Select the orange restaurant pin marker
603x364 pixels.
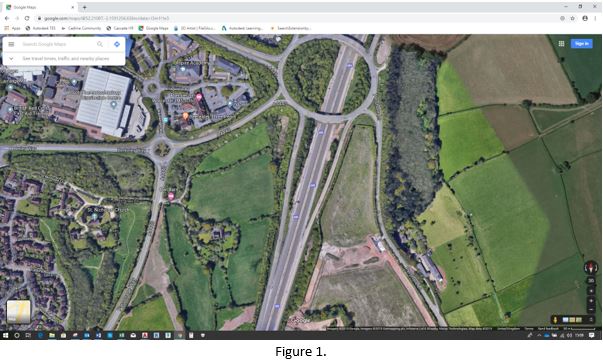tap(185, 116)
